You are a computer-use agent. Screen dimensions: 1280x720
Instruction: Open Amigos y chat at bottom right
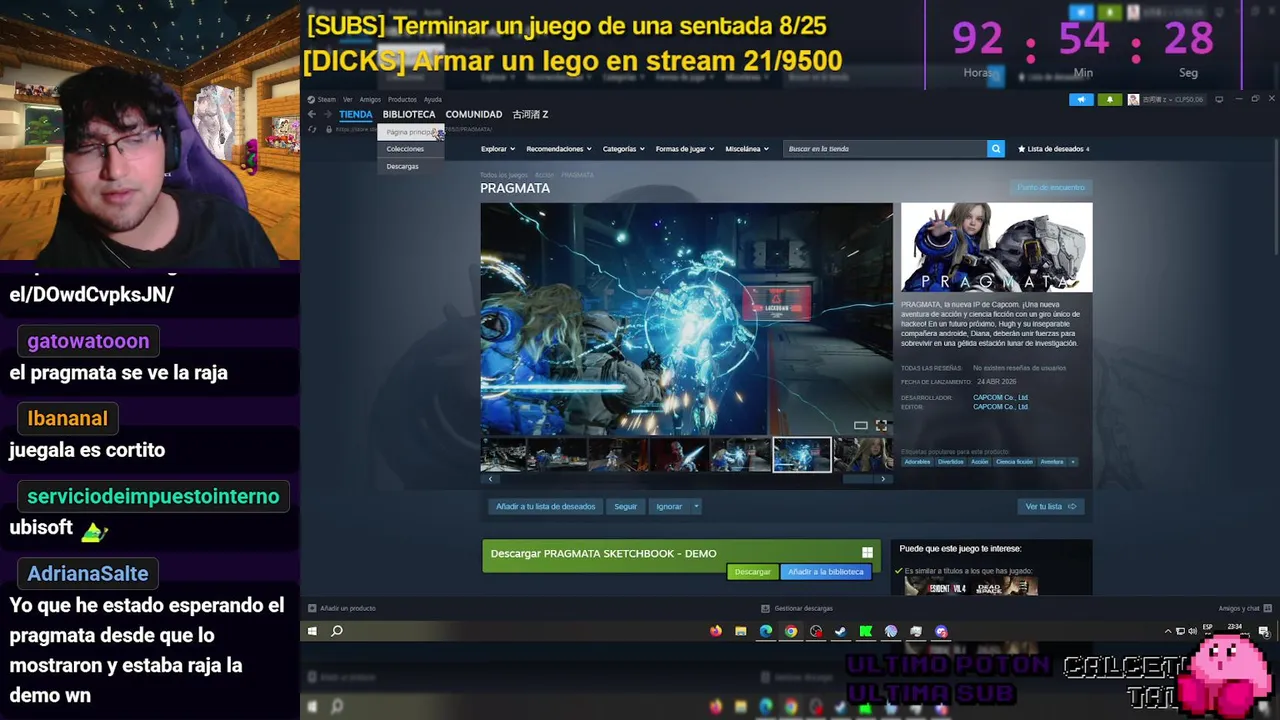(1244, 608)
